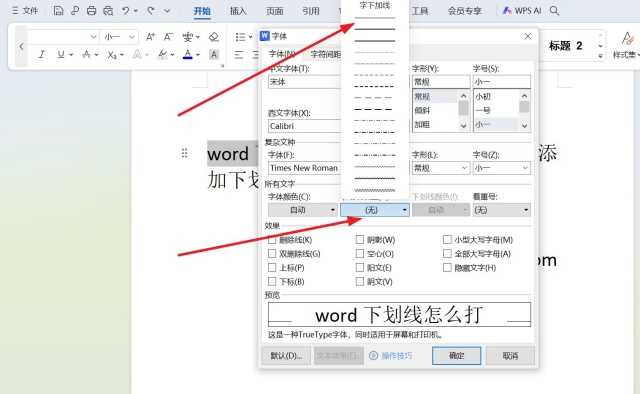Expand the style gallery more arrow

pyautogui.click(x=600, y=56)
